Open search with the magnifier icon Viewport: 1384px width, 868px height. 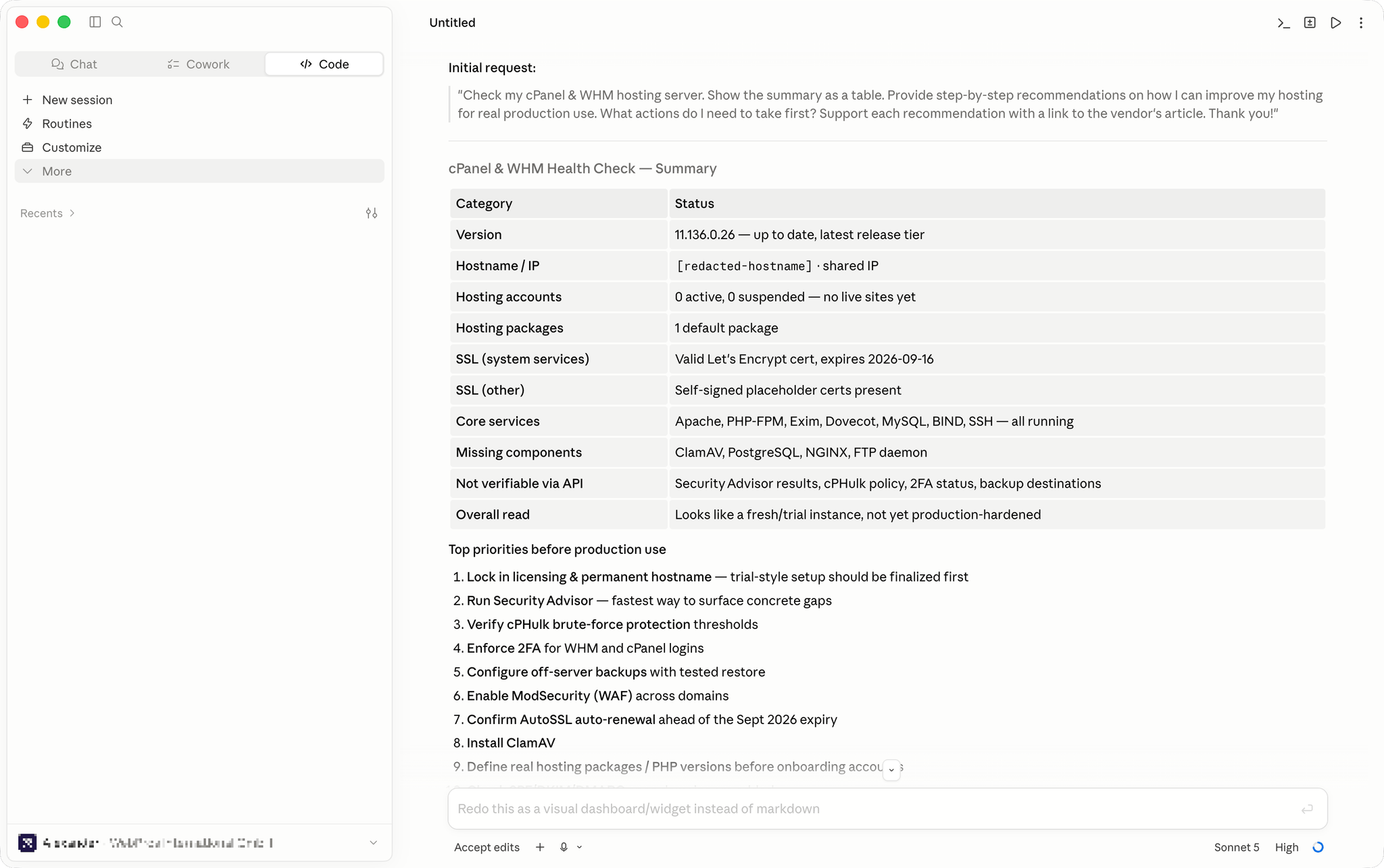tap(117, 22)
